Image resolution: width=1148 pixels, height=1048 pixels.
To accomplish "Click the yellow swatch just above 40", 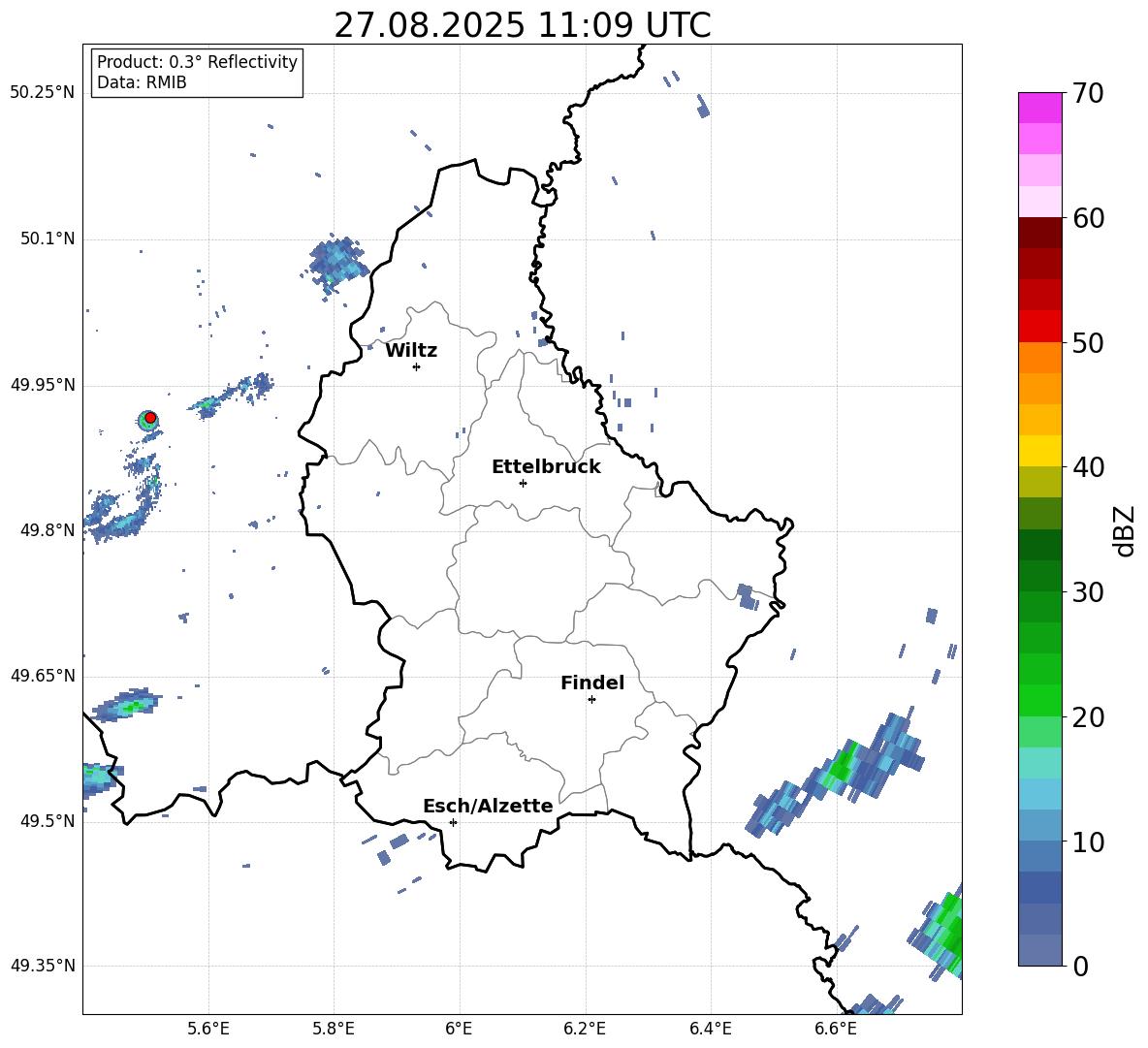I will (1039, 451).
